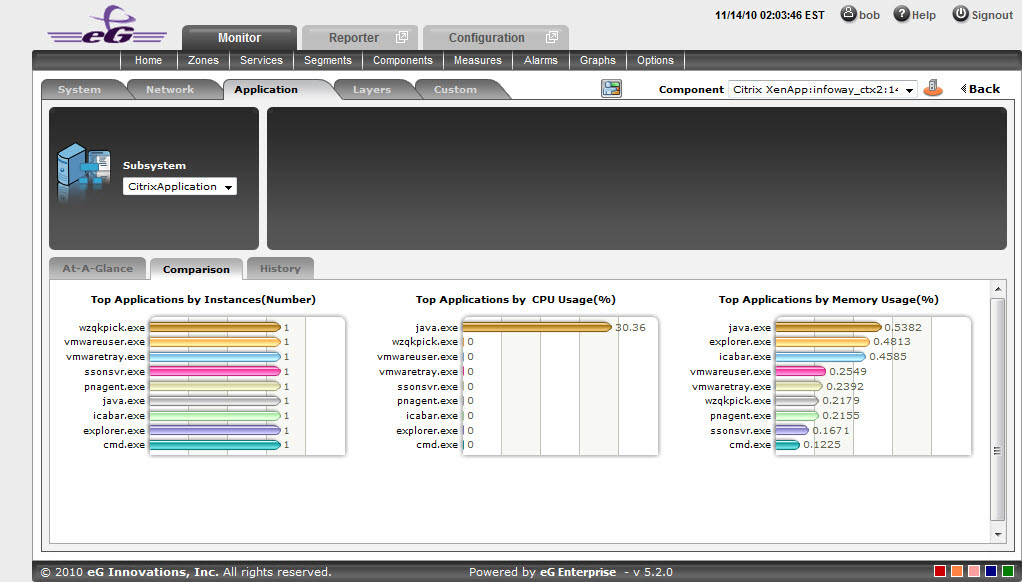Open the CitrixApplication subsystem dropdown
This screenshot has width=1022, height=582.
click(x=180, y=186)
